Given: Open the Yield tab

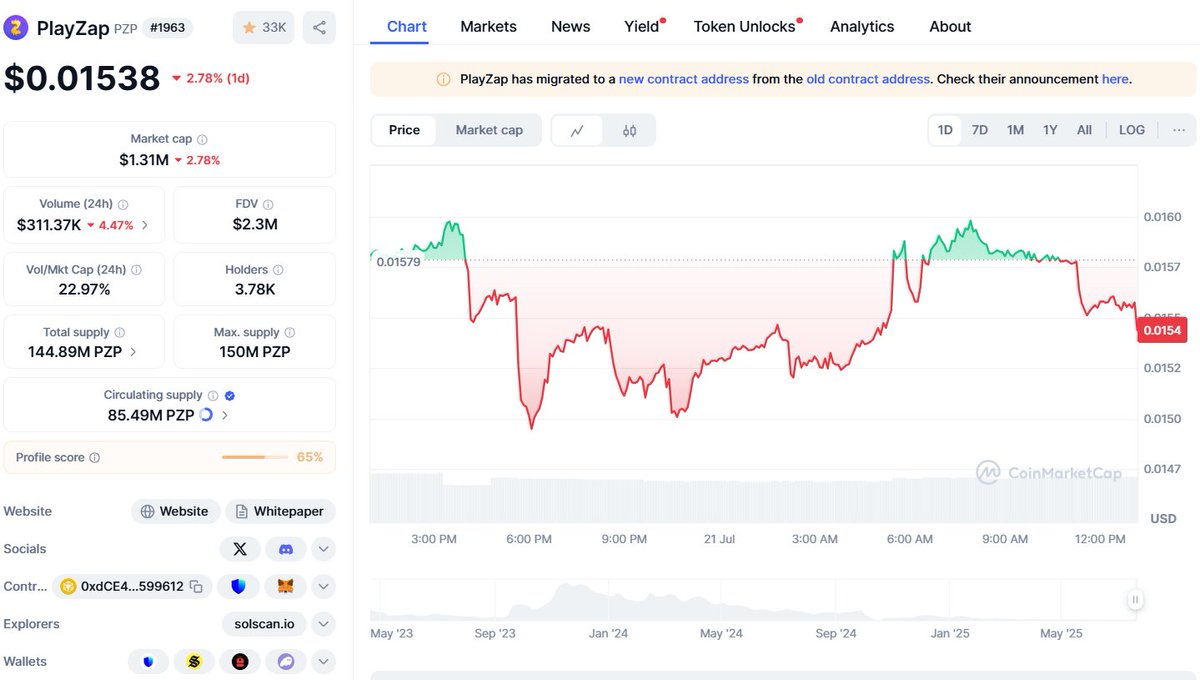Looking at the screenshot, I should click(643, 27).
